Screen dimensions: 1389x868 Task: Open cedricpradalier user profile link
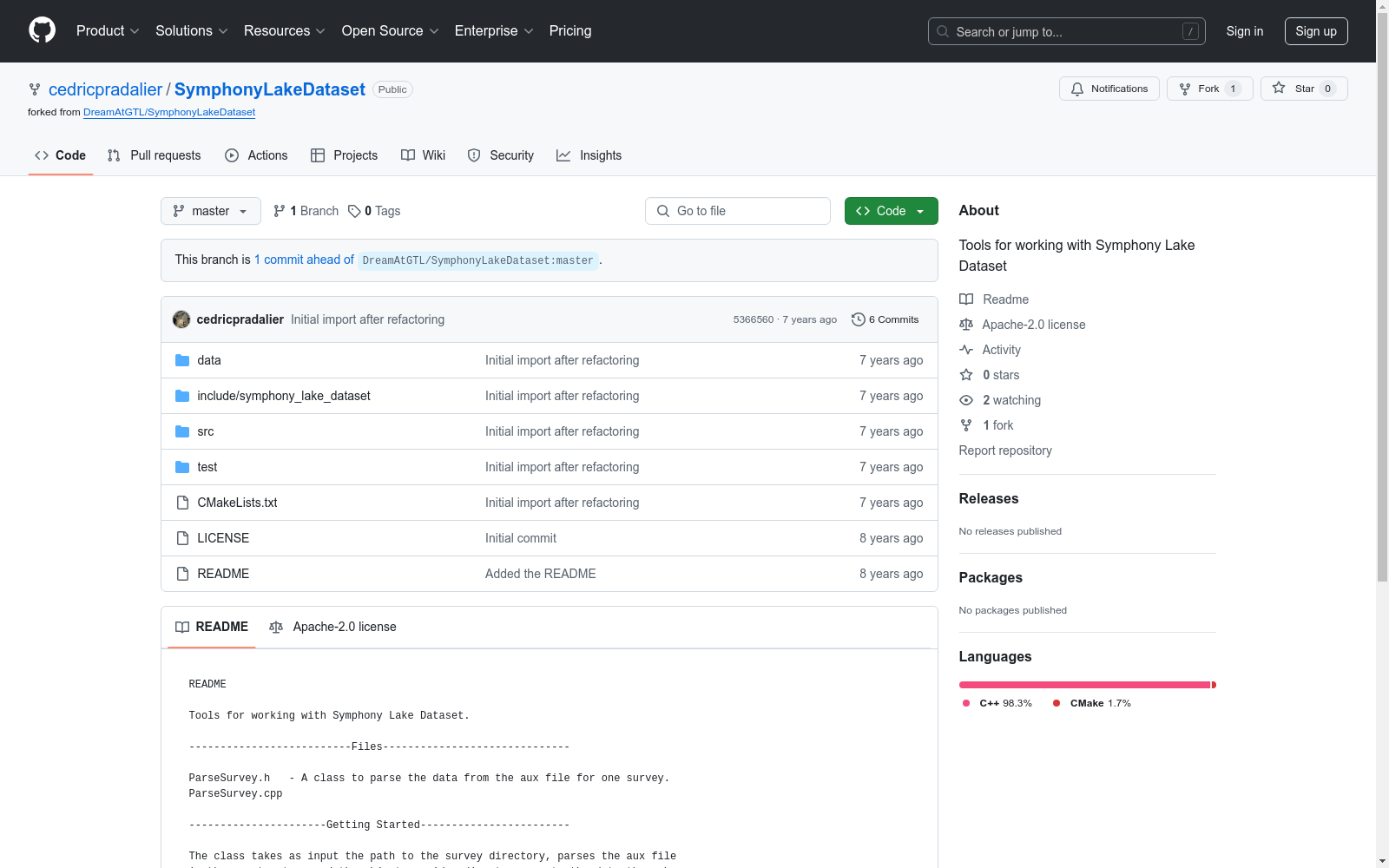[x=105, y=89]
